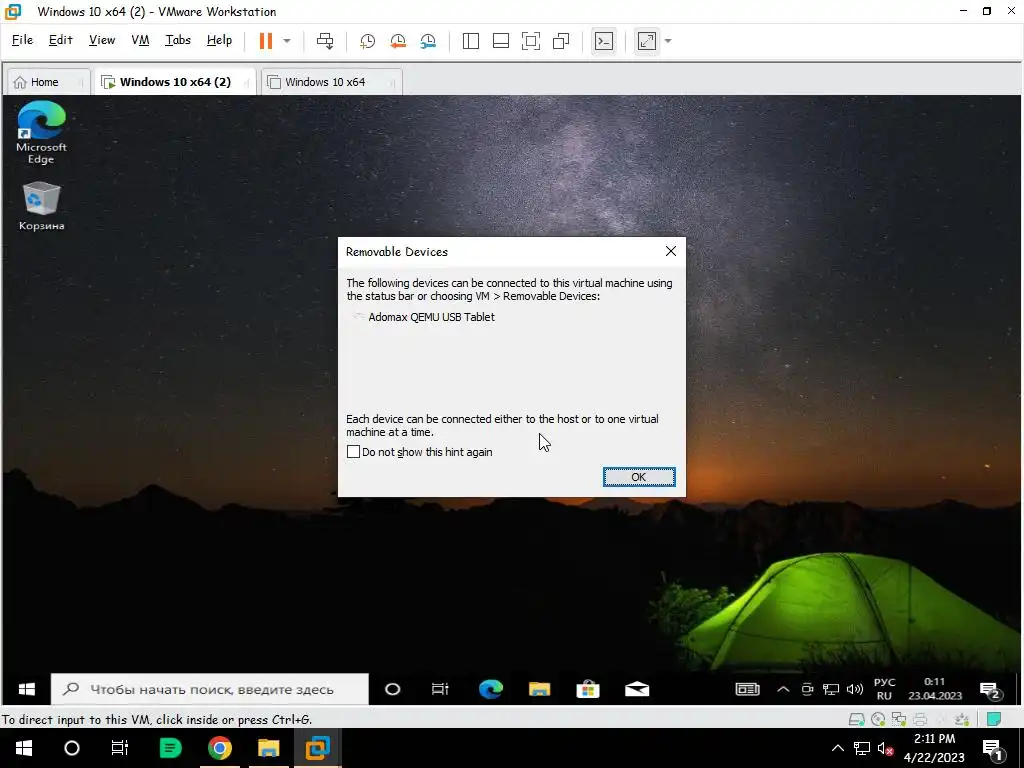Expand guest system tray hidden icons
The image size is (1024, 768).
[783, 689]
